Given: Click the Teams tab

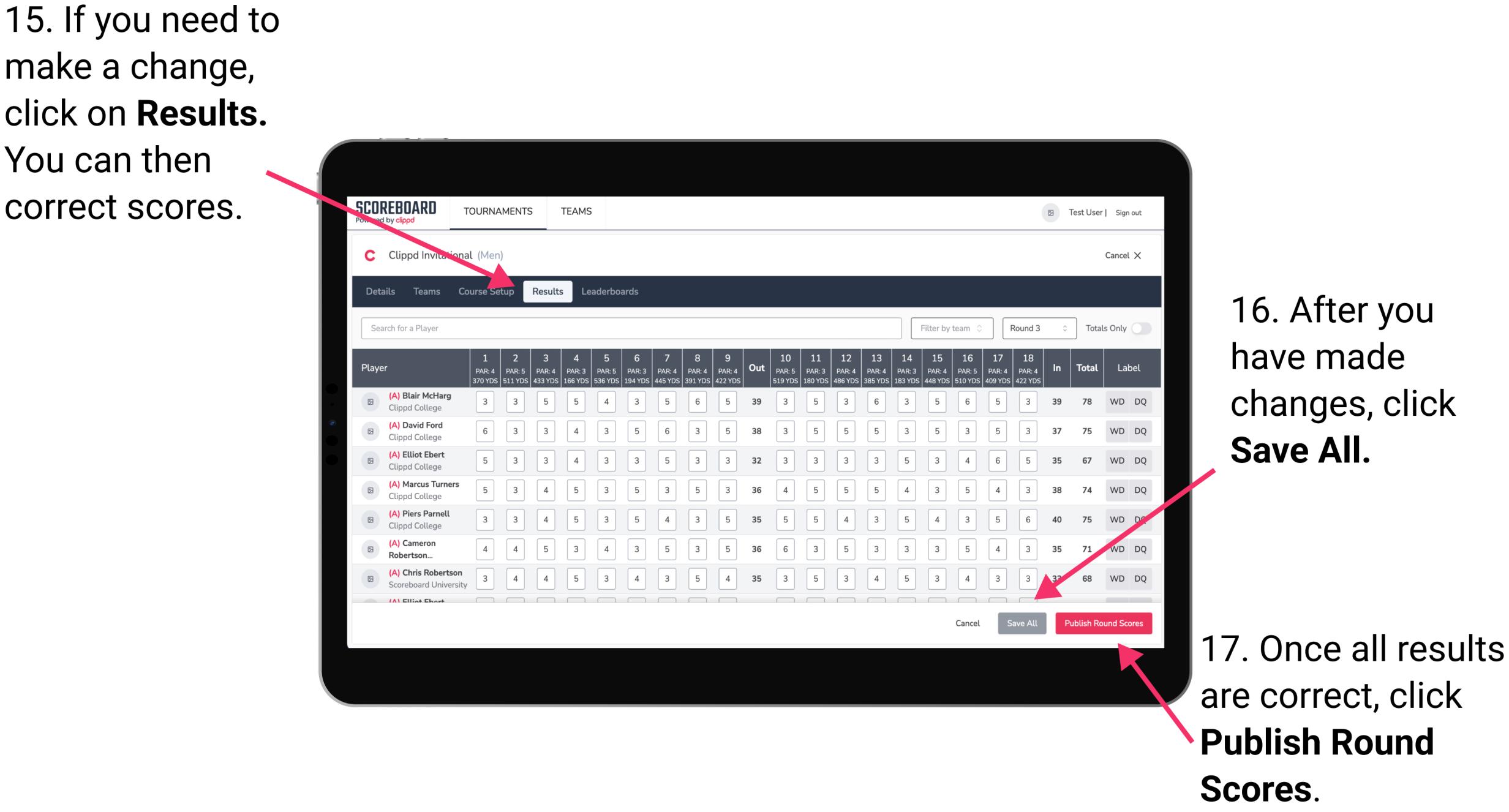Looking at the screenshot, I should [423, 291].
